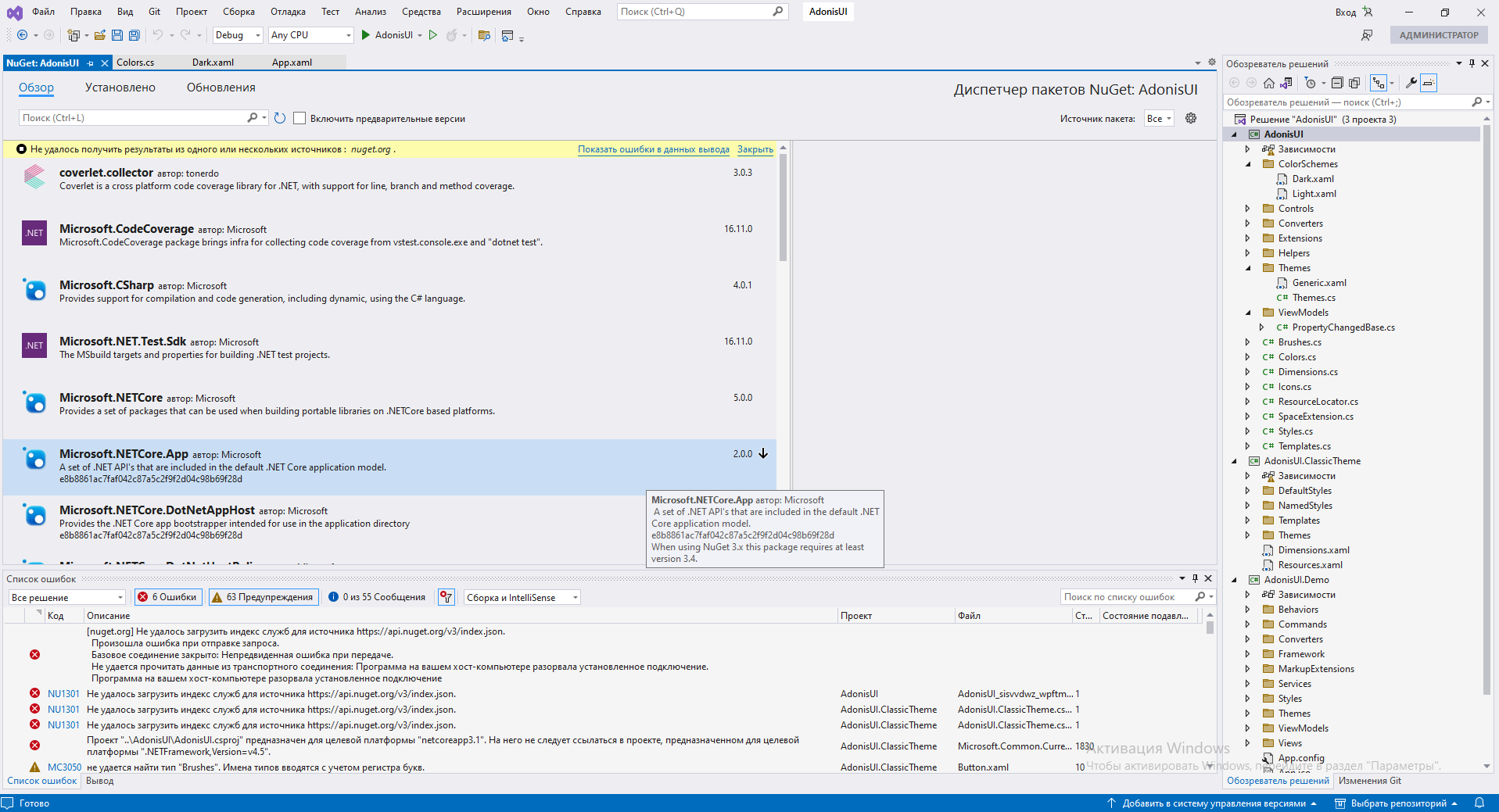
Task: Click the Save All icon
Action: [x=133, y=35]
